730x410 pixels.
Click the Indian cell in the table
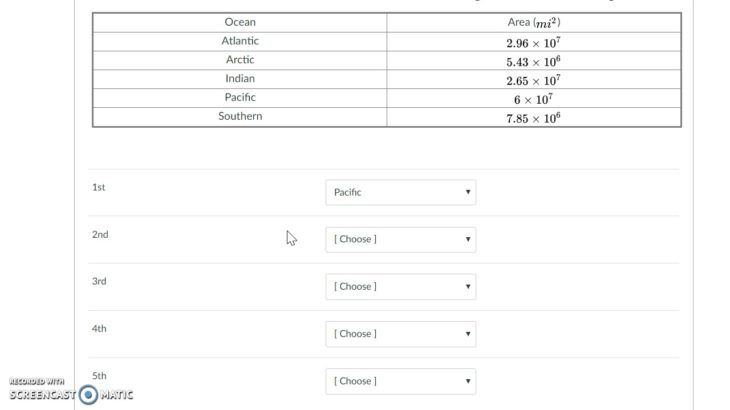pyautogui.click(x=240, y=79)
